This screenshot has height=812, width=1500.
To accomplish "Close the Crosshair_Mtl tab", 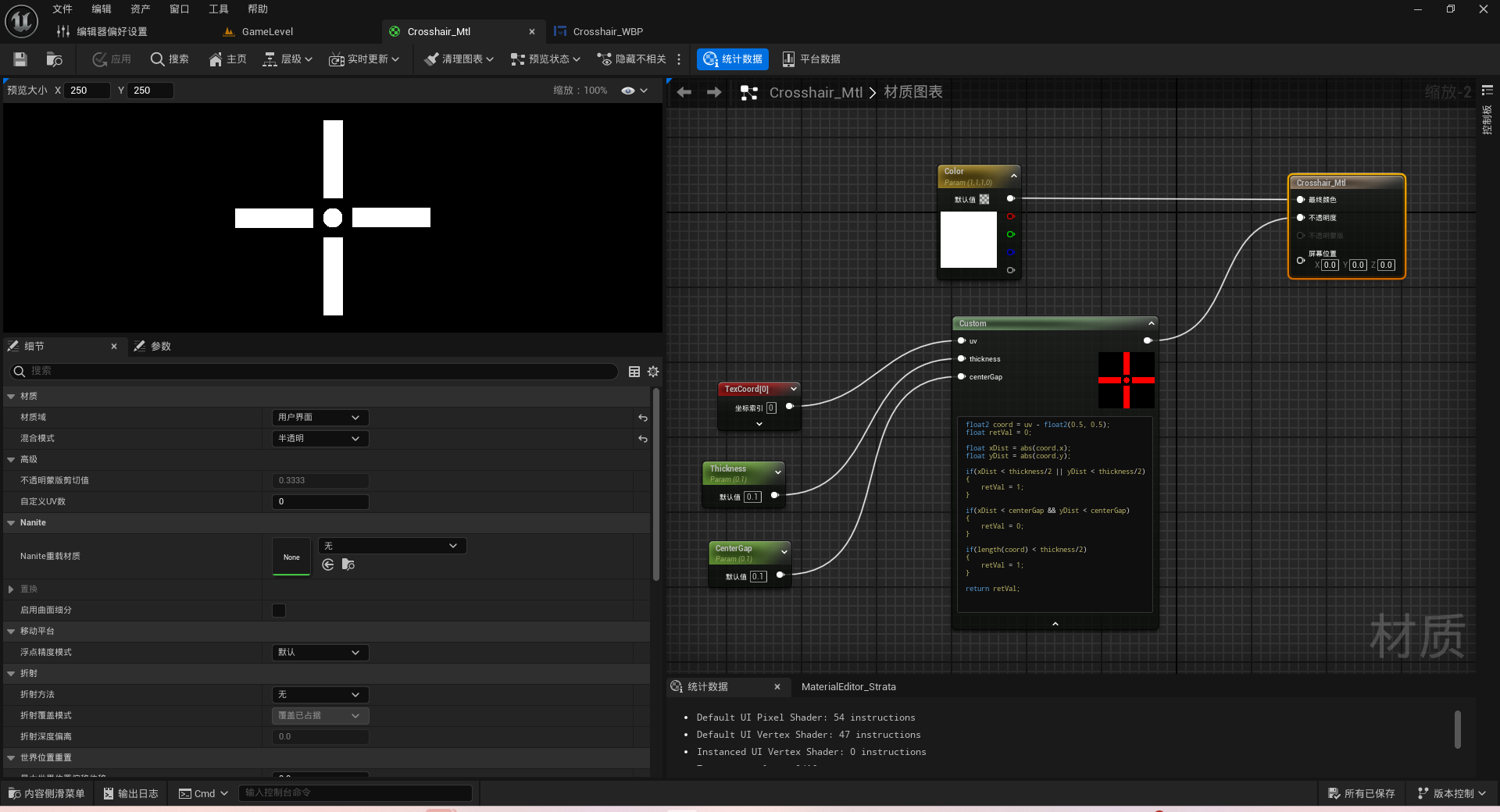I will pyautogui.click(x=532, y=32).
